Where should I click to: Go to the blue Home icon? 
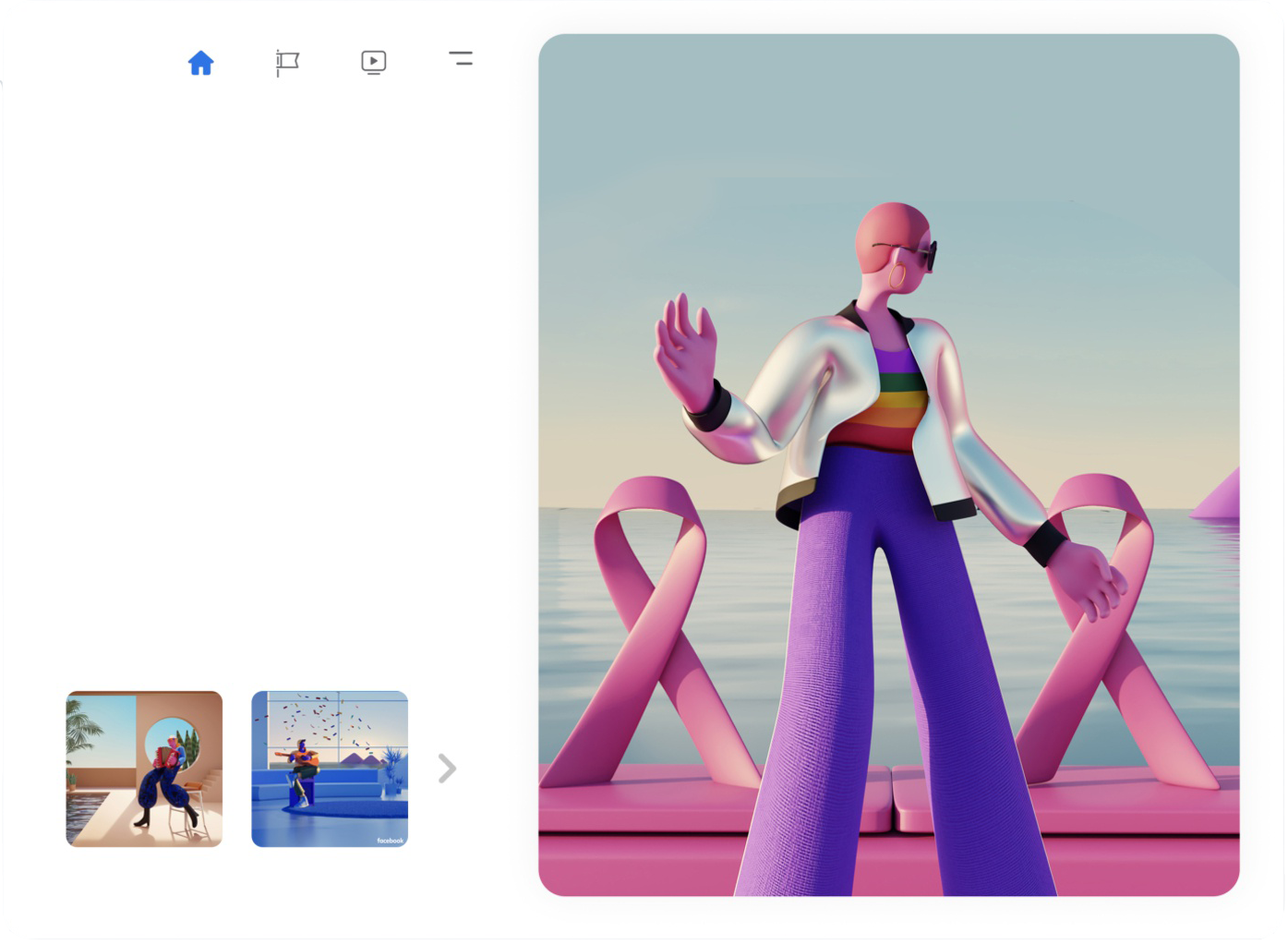pyautogui.click(x=200, y=63)
